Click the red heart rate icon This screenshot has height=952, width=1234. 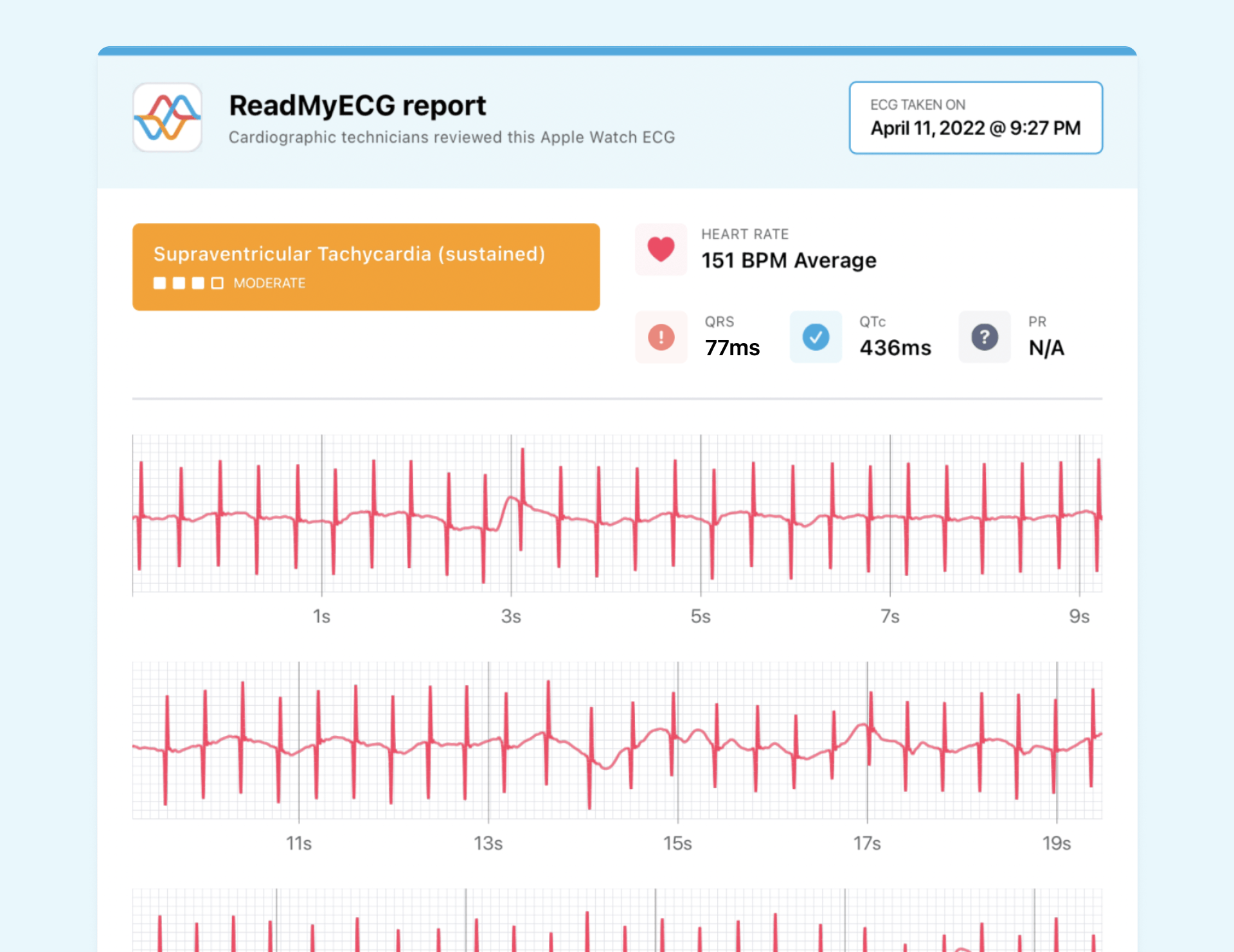click(661, 249)
